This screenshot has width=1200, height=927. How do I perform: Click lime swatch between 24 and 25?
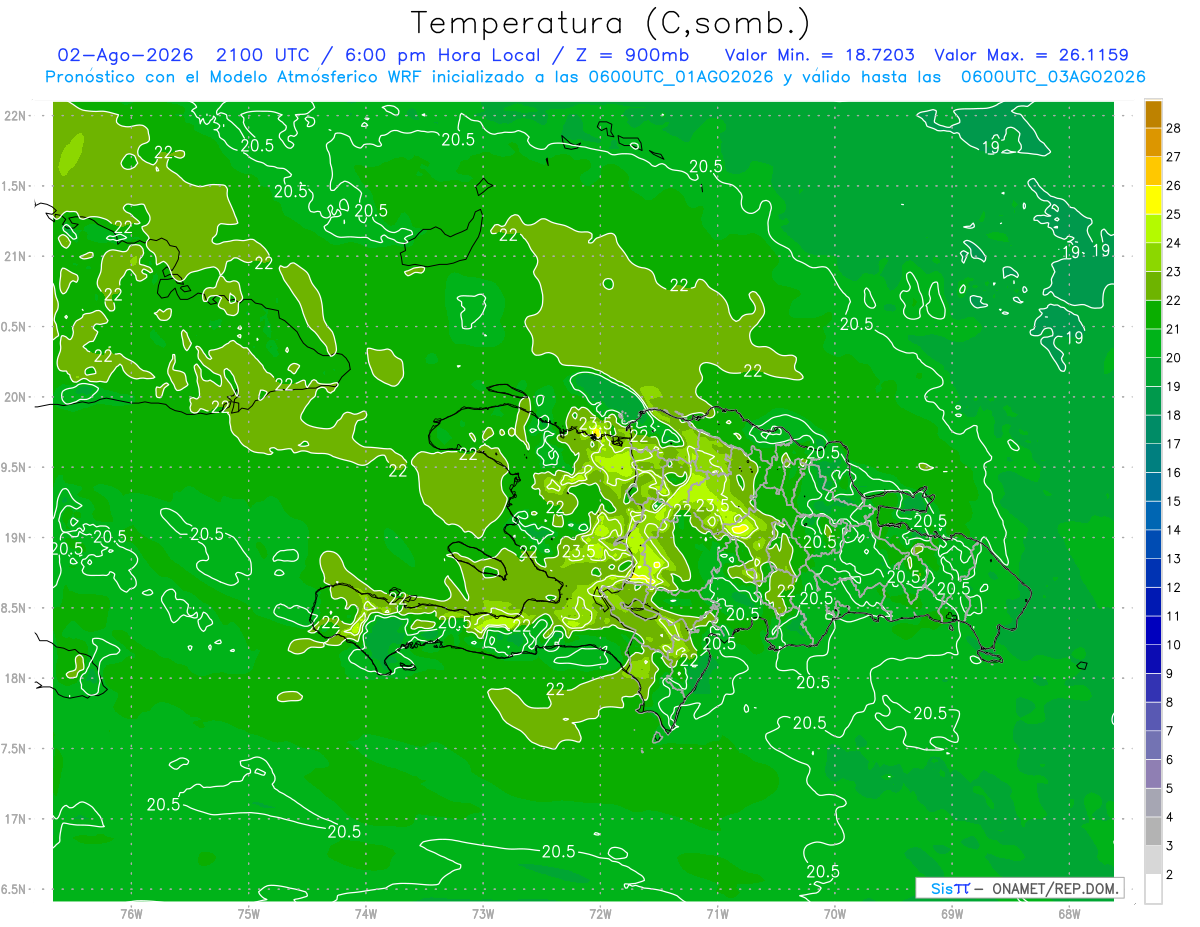[x=1153, y=229]
